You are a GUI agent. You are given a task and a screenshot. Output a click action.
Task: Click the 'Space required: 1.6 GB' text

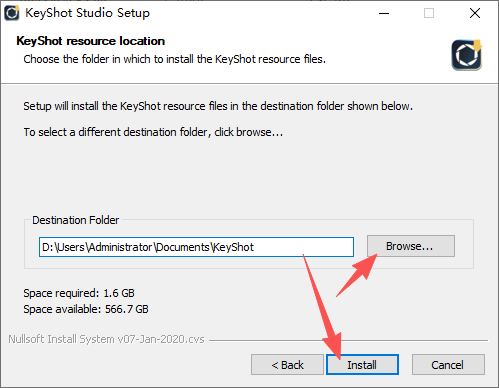79,293
